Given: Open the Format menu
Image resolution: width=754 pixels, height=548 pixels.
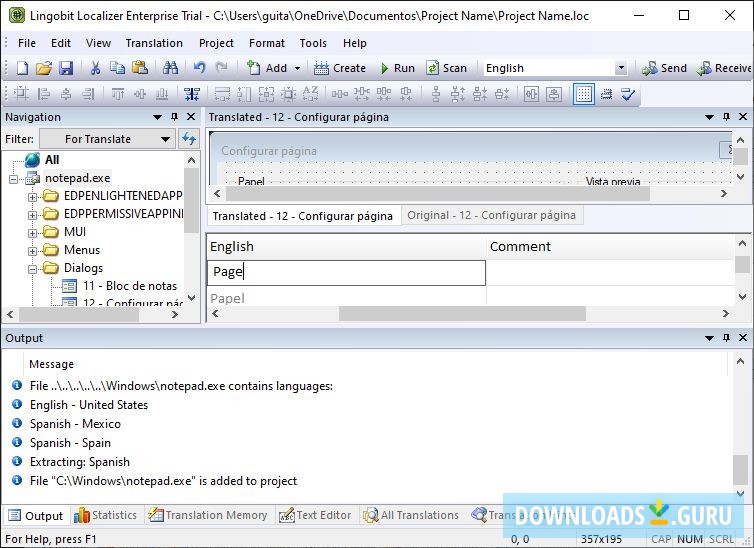Looking at the screenshot, I should coord(266,43).
